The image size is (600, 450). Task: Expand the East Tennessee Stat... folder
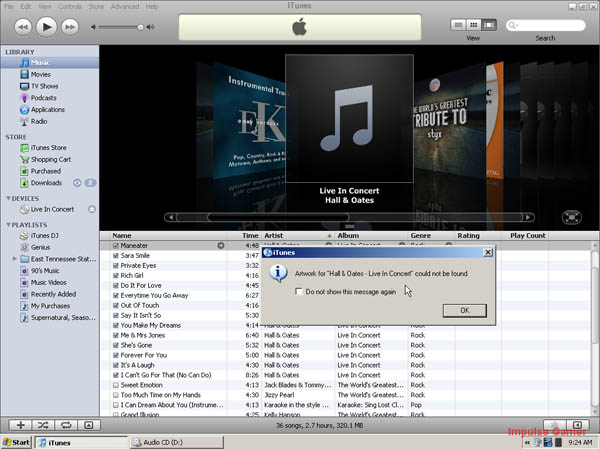[x=15, y=259]
